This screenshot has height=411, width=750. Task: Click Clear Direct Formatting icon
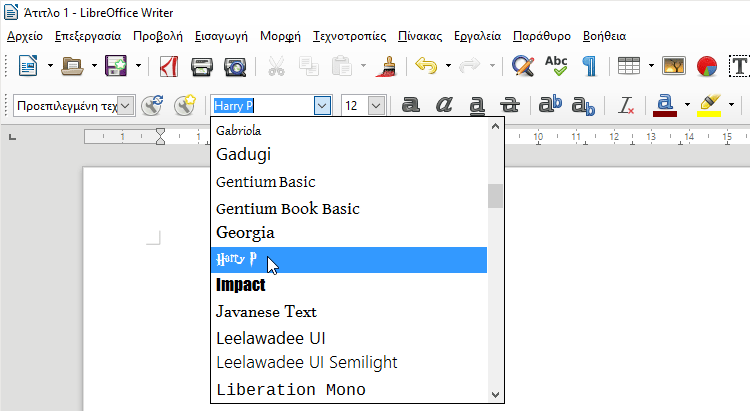(625, 105)
